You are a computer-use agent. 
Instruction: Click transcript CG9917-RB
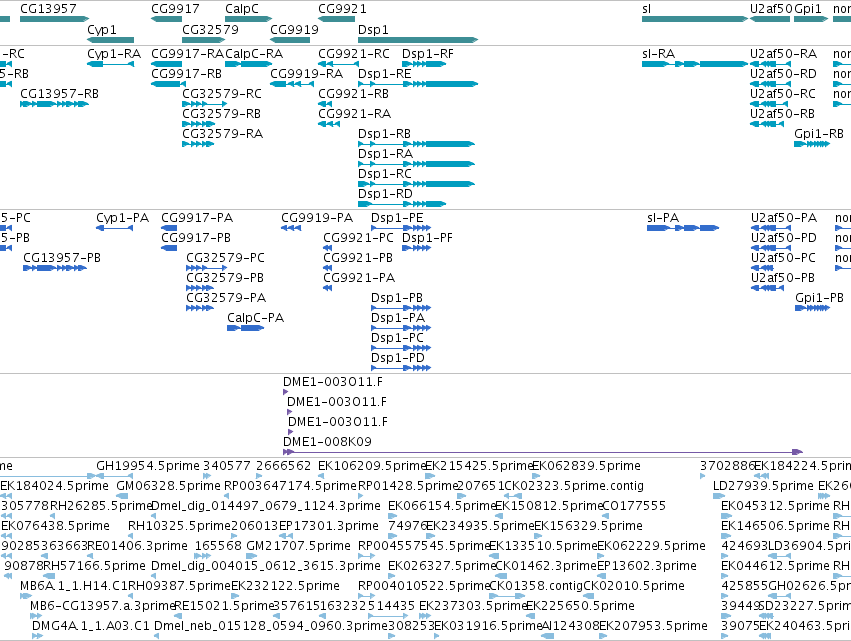pos(169,84)
